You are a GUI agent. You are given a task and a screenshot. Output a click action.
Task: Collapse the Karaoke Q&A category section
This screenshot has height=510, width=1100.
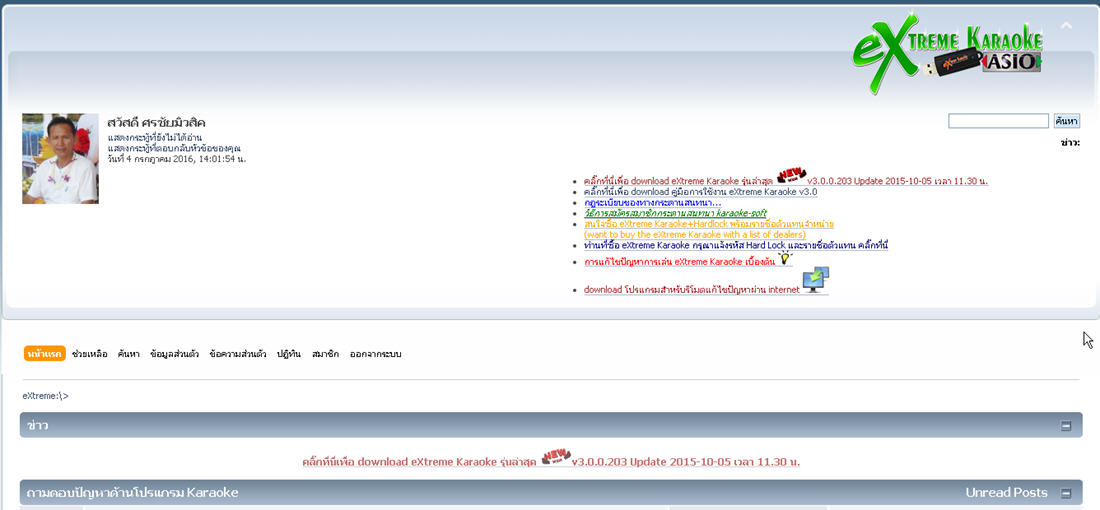point(1066,492)
